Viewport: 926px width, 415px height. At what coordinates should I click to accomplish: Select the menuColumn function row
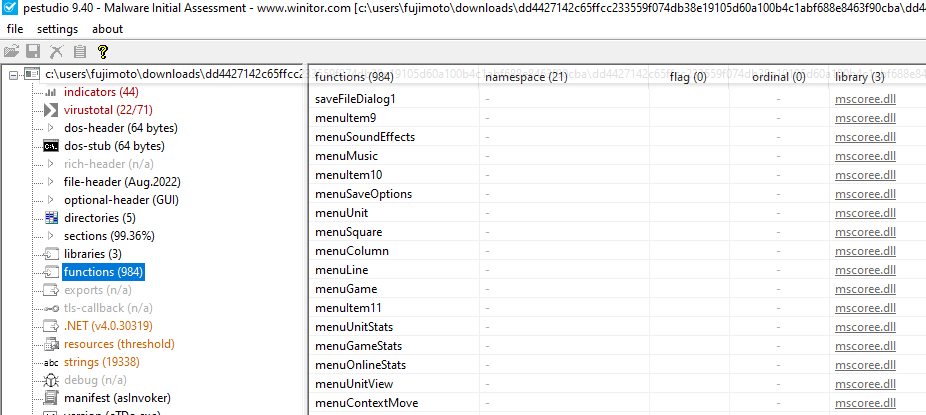(617, 251)
